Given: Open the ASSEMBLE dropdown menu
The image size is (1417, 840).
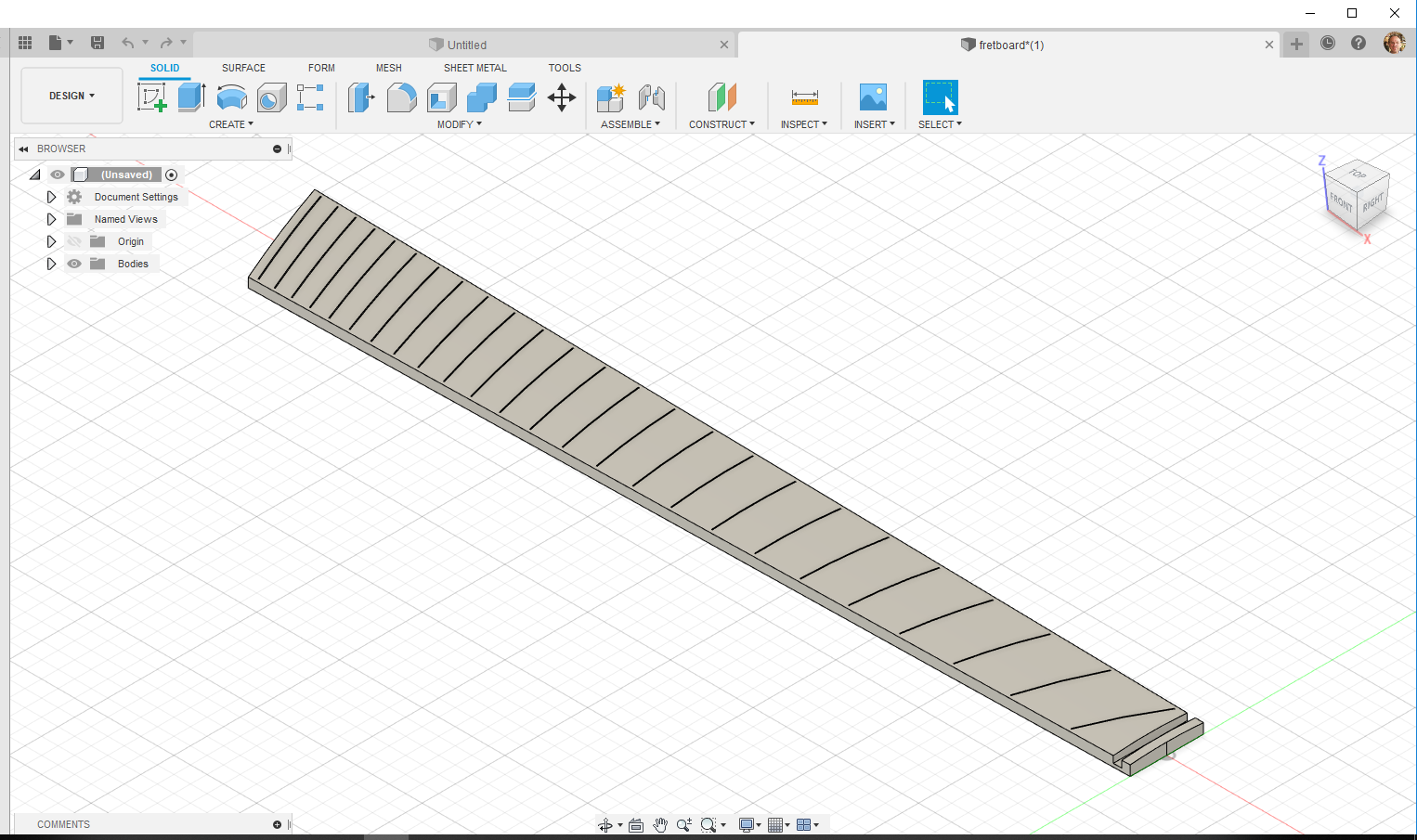Looking at the screenshot, I should tap(630, 124).
